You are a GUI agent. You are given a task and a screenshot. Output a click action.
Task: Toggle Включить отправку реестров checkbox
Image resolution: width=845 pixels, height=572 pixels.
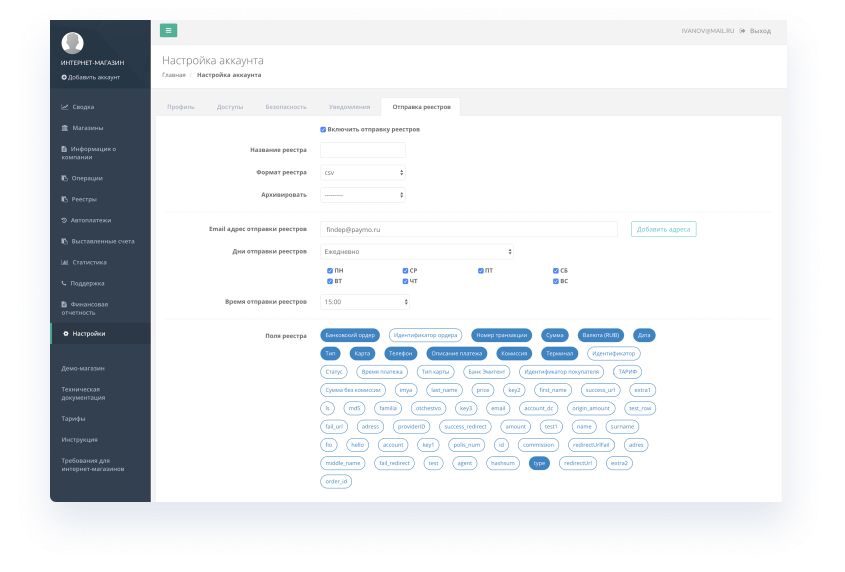pos(323,129)
